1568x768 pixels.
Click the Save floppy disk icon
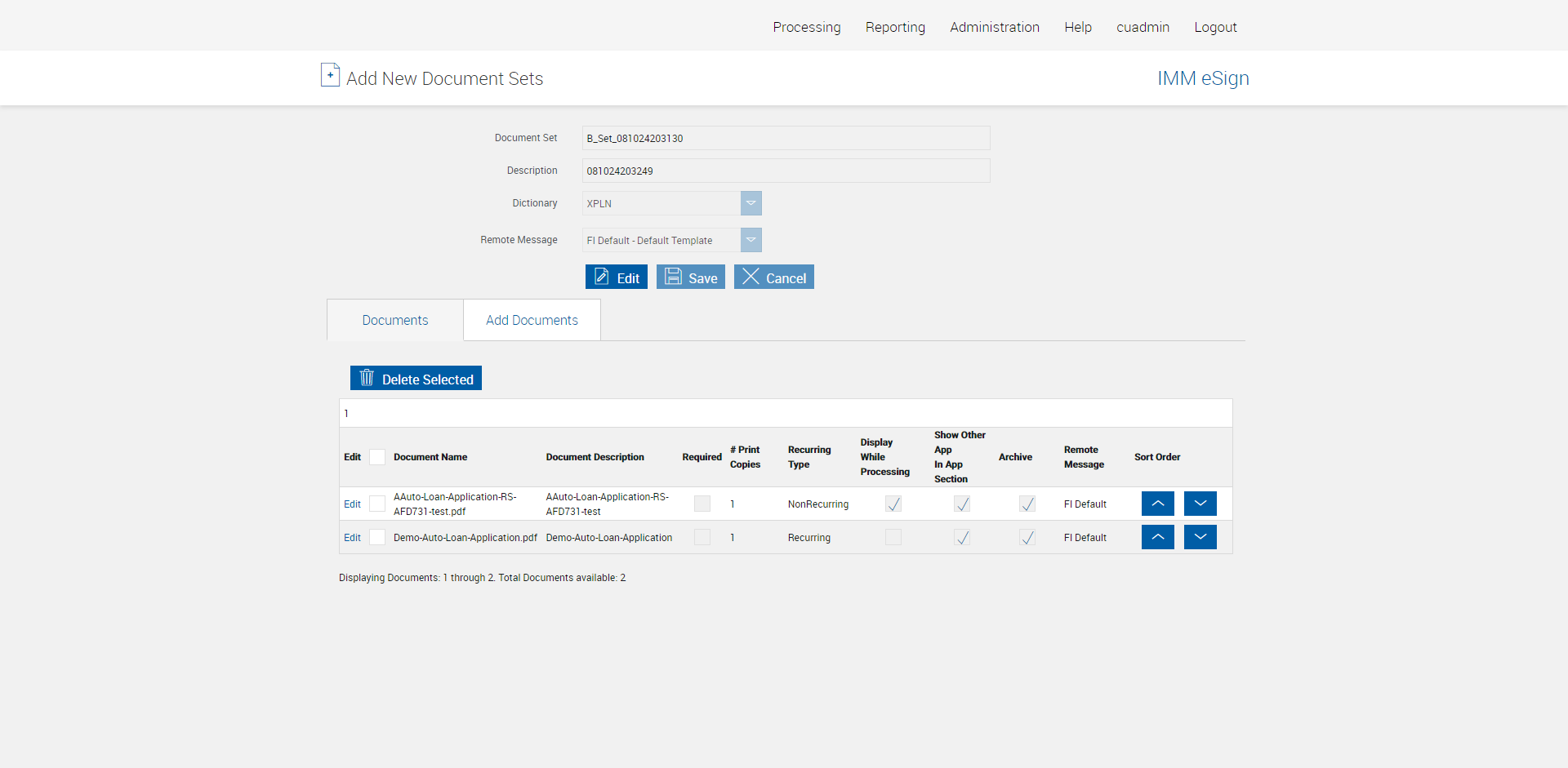point(673,277)
